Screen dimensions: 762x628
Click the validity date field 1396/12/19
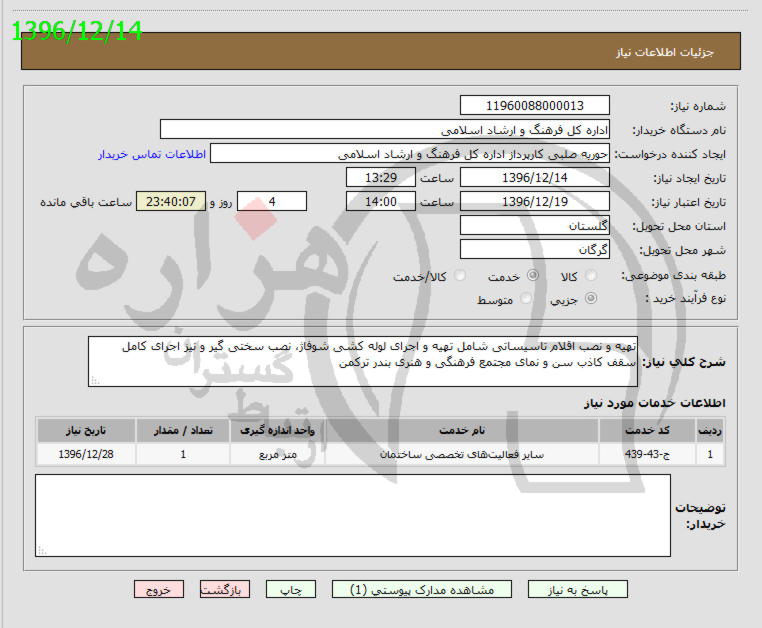(x=535, y=201)
